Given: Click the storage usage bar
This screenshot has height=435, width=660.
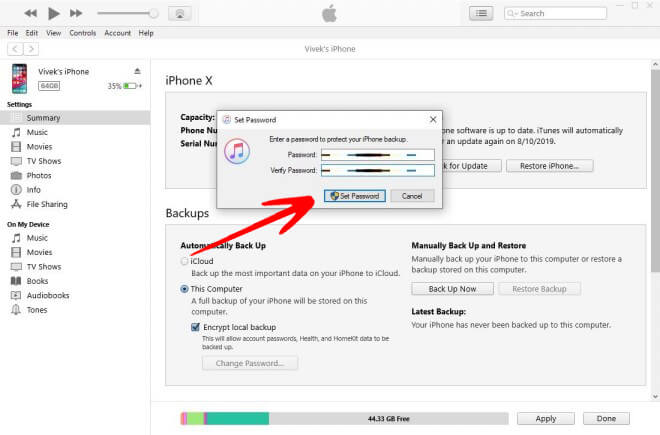Looking at the screenshot, I should pyautogui.click(x=344, y=419).
